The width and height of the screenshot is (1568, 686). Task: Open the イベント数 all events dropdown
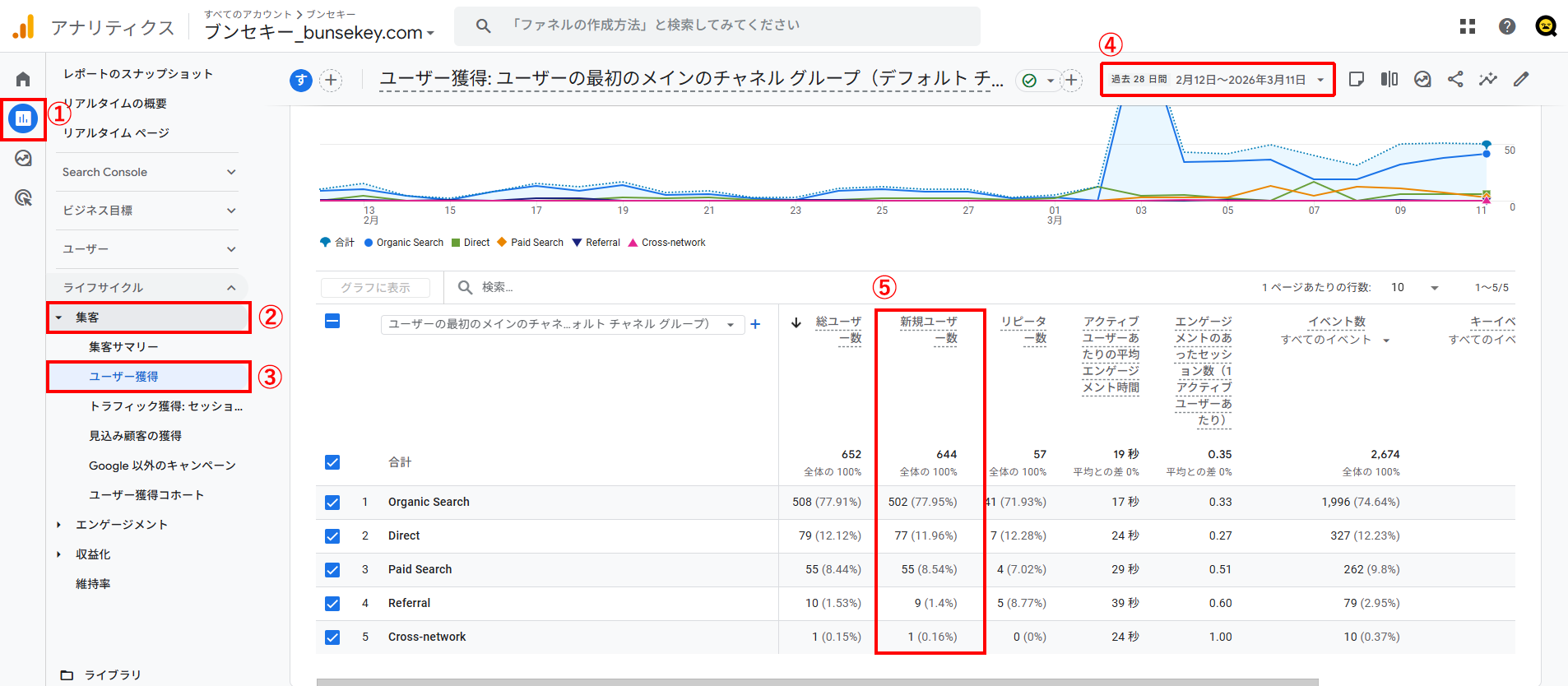point(1386,341)
